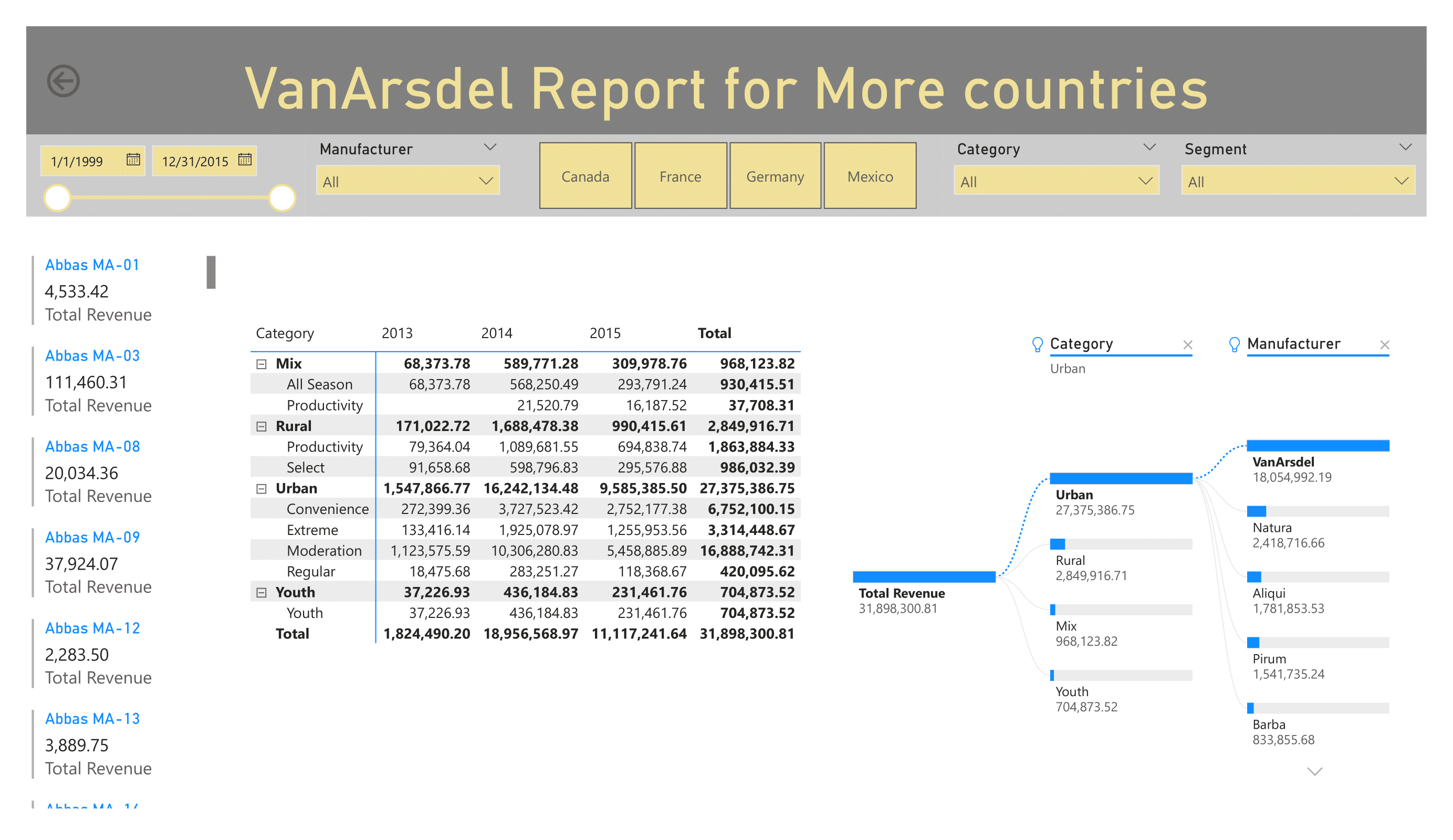This screenshot has width=1453, height=840.
Task: Collapse the Urban category row
Action: click(261, 489)
